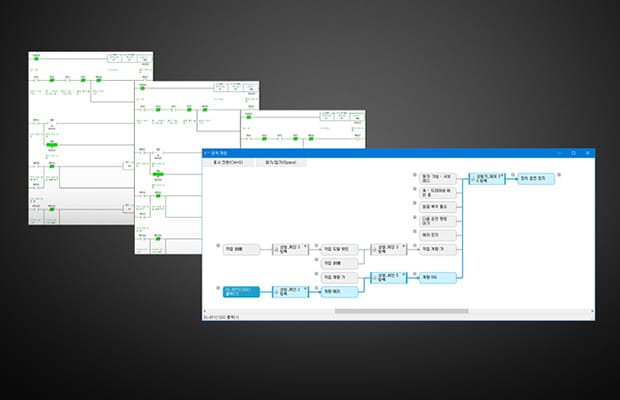Click the app icon in the flow window title bar
620x400 pixels.
pos(205,152)
